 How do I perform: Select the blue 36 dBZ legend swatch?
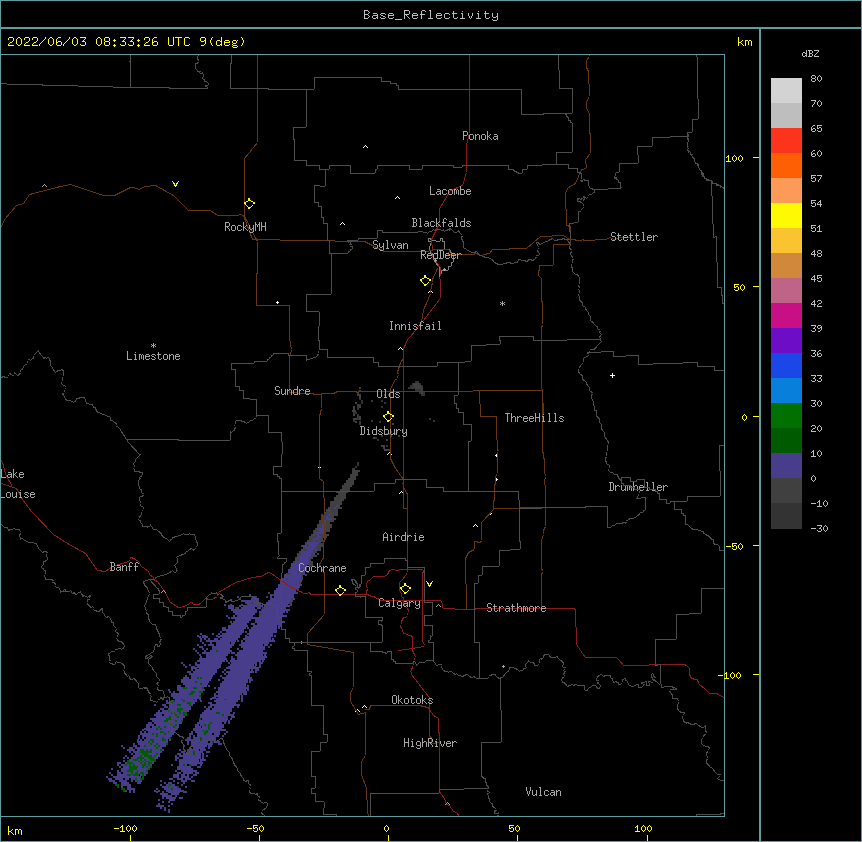pyautogui.click(x=786, y=365)
